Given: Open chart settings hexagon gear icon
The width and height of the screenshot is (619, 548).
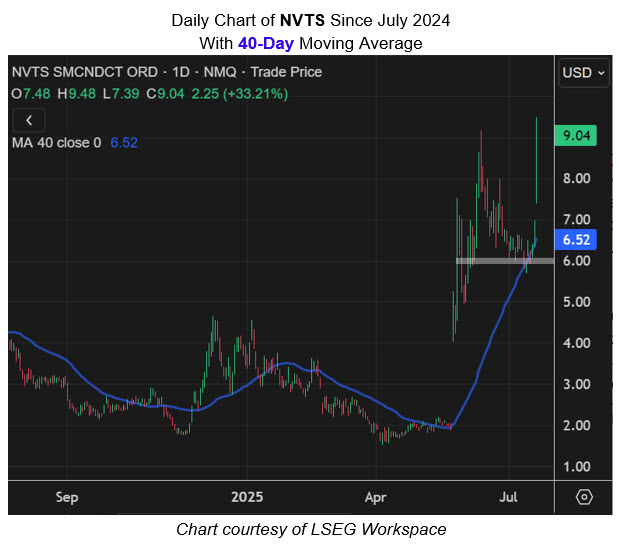Looking at the screenshot, I should pyautogui.click(x=584, y=497).
